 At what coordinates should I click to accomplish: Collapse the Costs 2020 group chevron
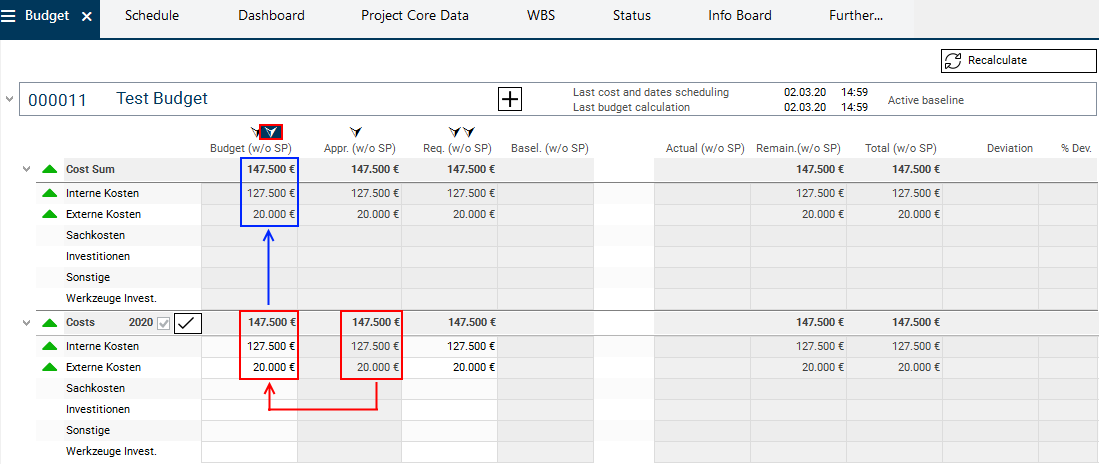point(27,323)
